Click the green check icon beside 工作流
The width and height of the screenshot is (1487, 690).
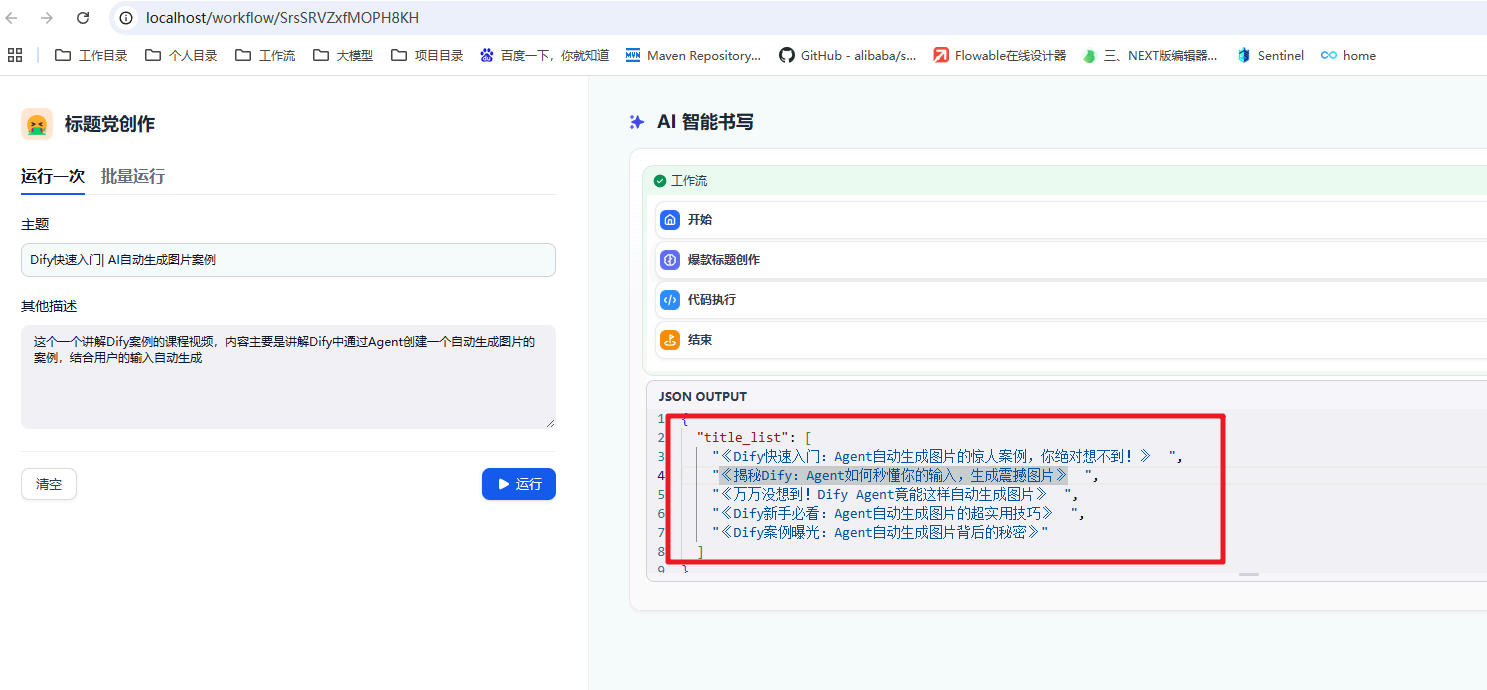pos(660,181)
